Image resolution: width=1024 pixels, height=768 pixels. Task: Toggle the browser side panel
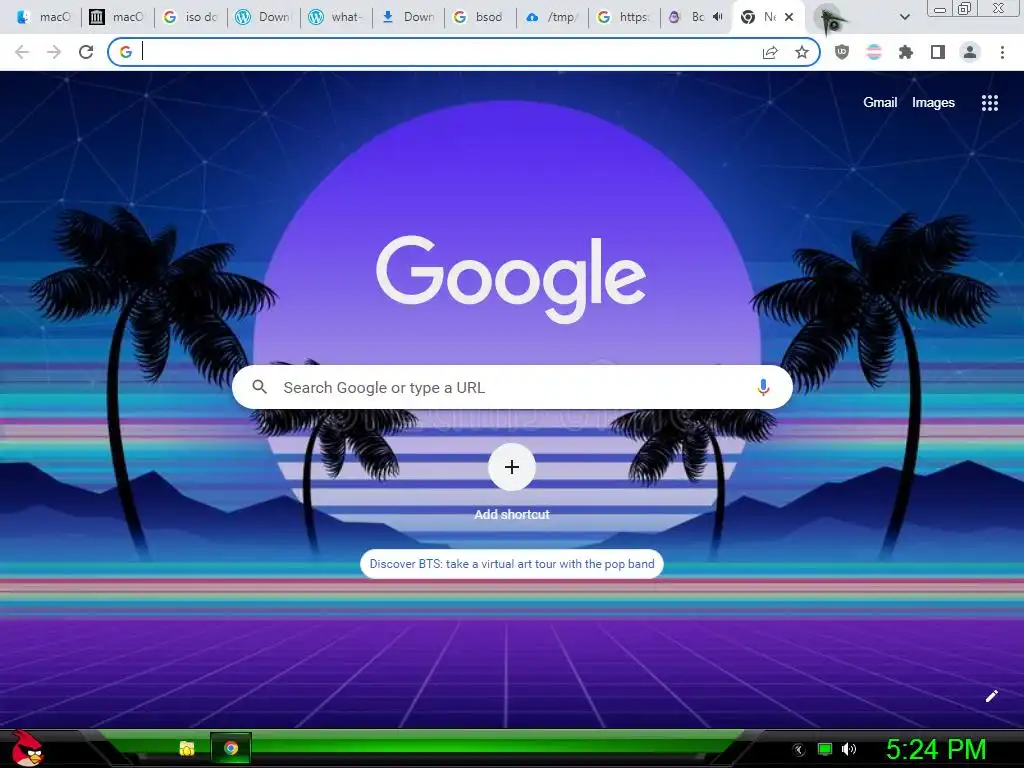click(938, 52)
